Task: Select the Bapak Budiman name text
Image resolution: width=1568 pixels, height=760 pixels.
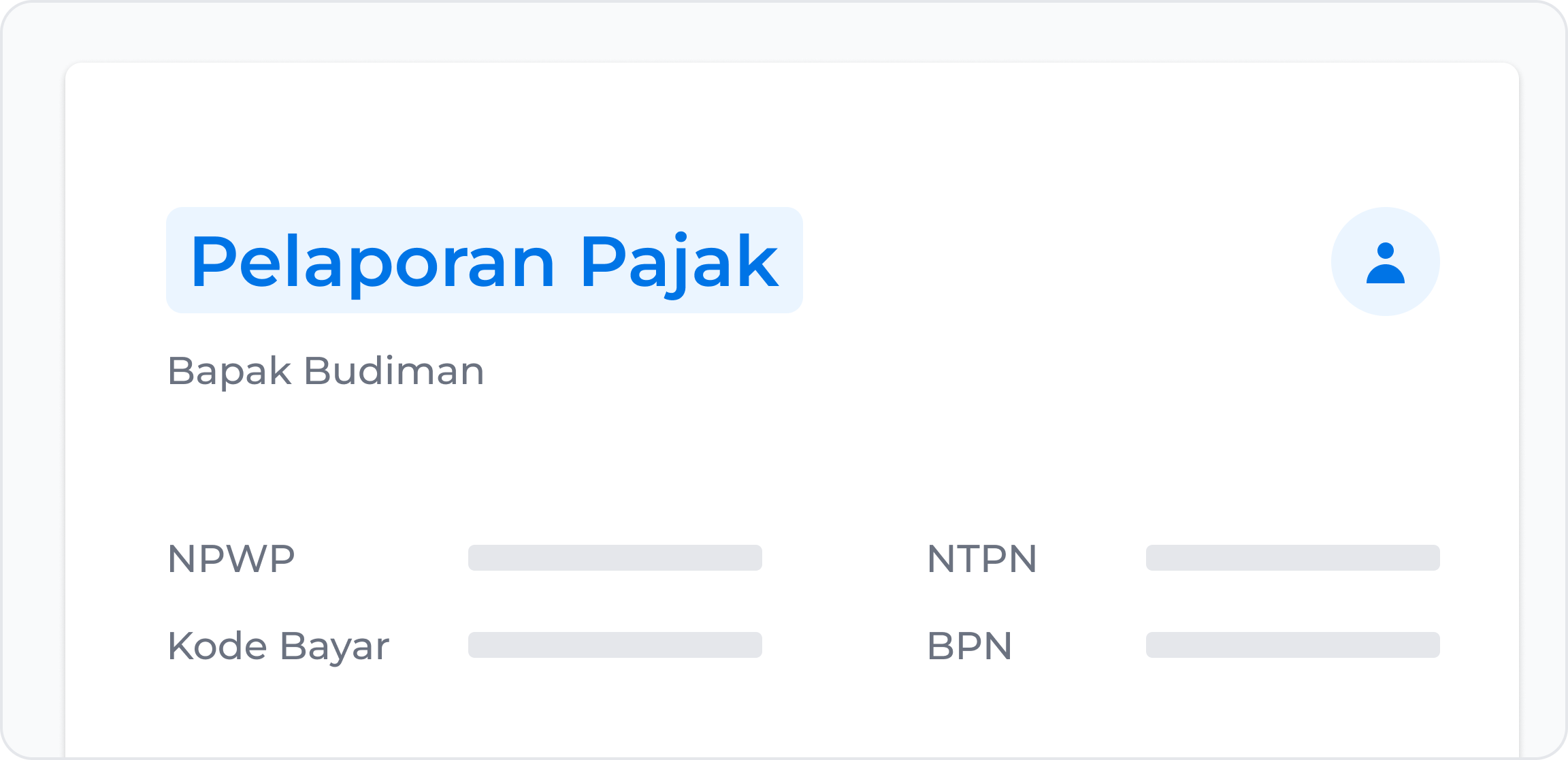Action: click(326, 372)
